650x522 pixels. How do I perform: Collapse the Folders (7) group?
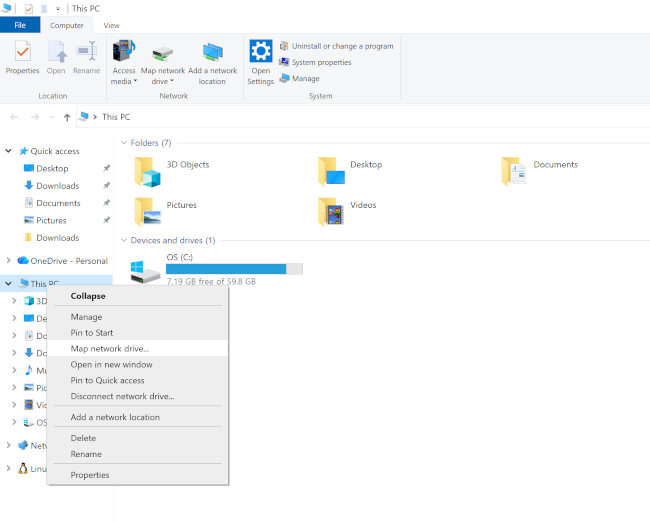point(124,143)
